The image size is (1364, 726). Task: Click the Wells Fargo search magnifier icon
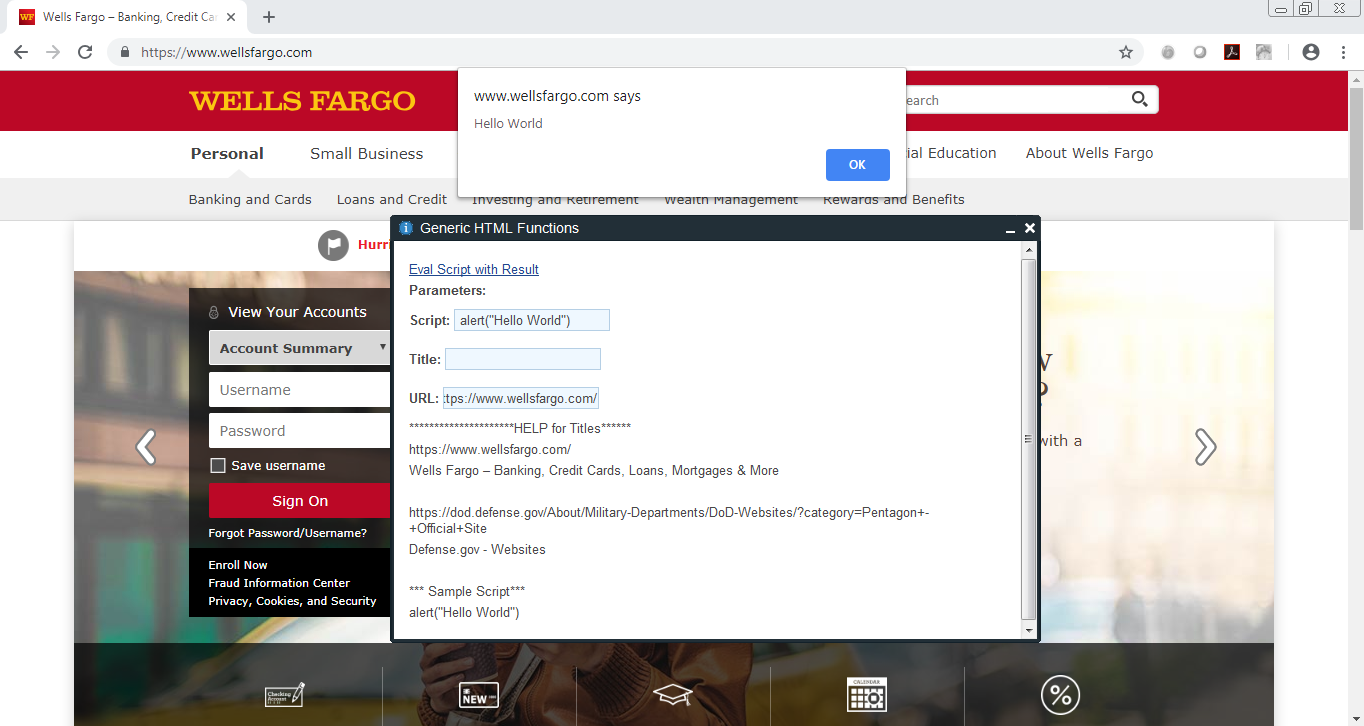coord(1139,99)
